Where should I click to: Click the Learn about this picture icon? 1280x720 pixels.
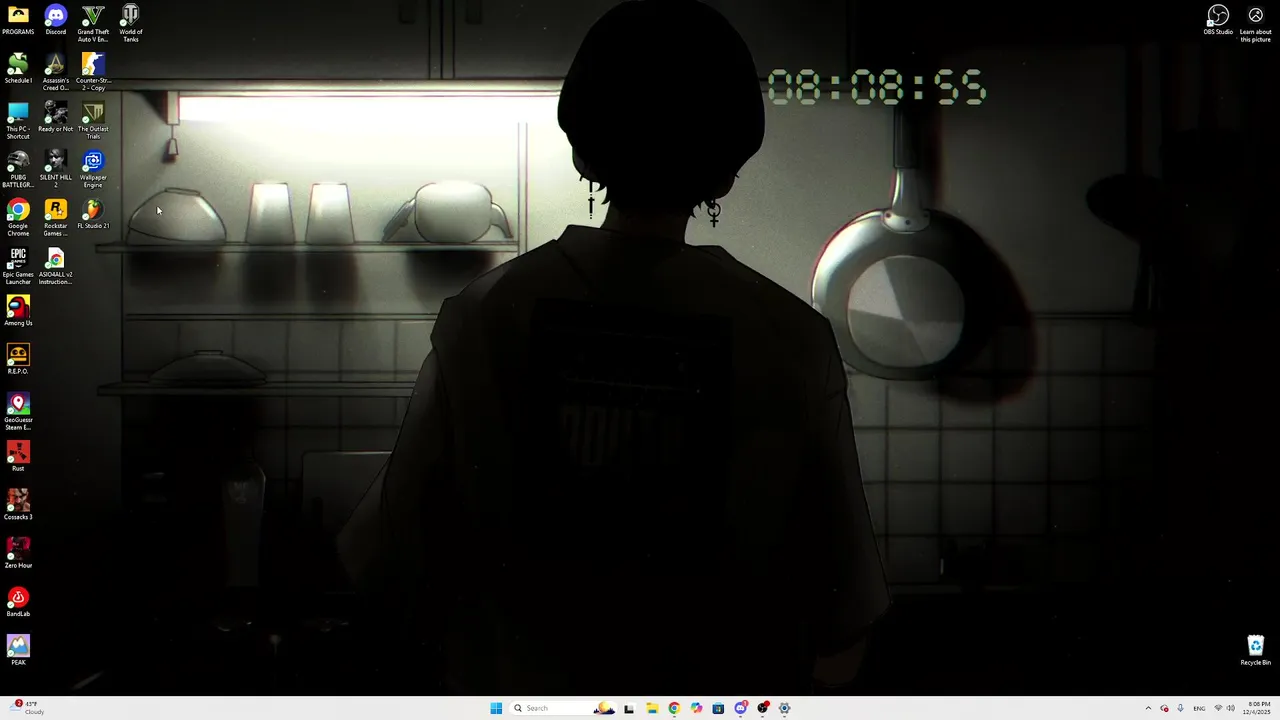(1256, 23)
